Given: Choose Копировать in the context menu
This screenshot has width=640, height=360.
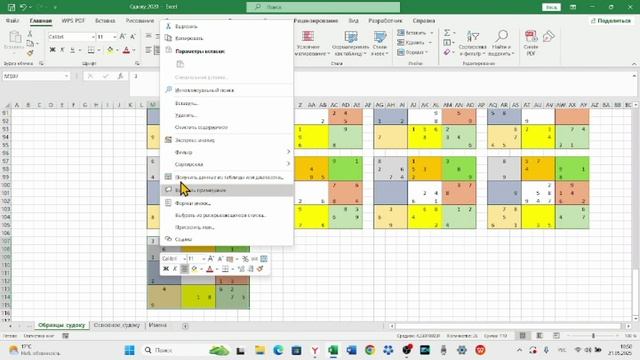Looking at the screenshot, I should (x=227, y=38).
